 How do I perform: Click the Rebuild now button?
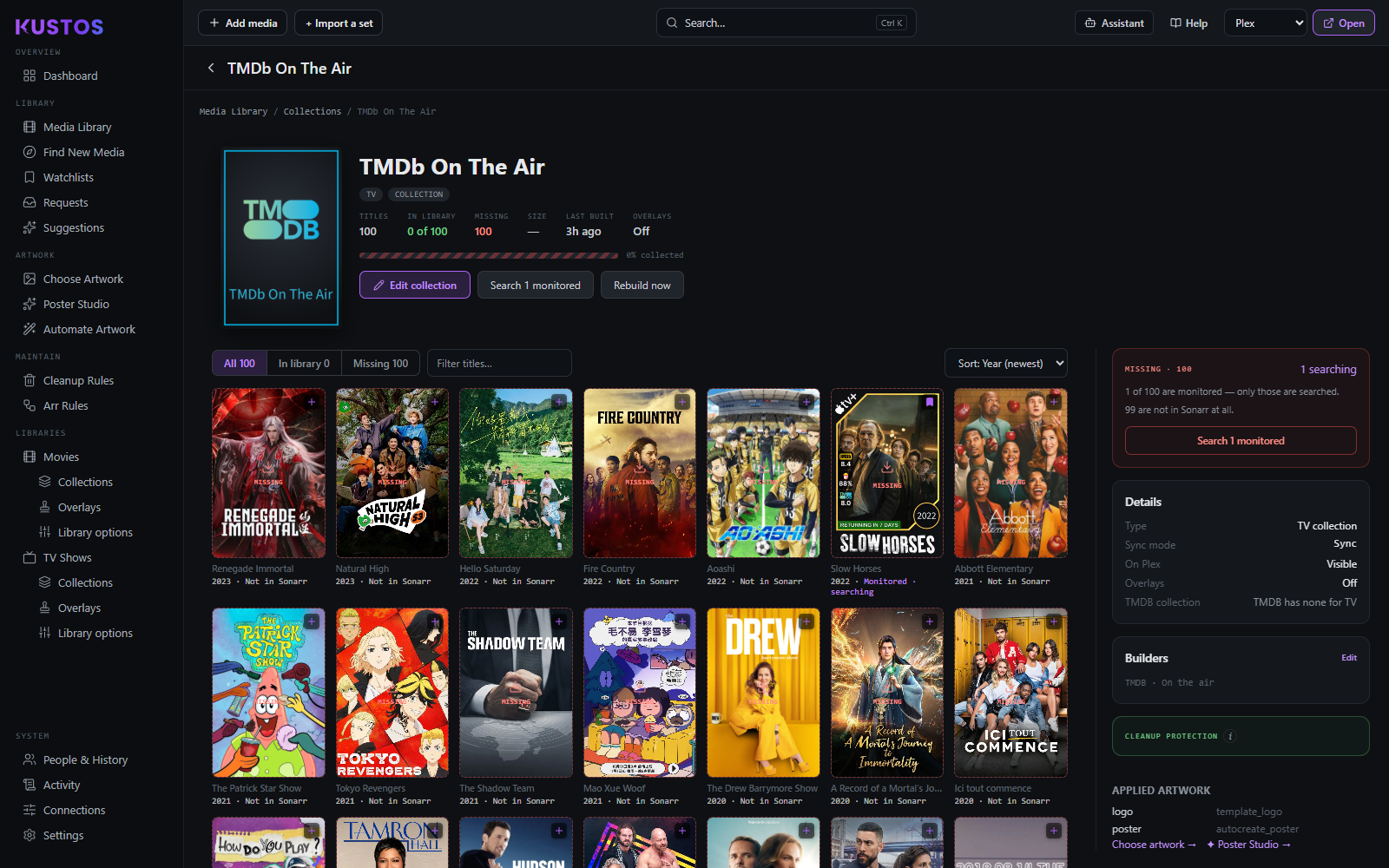coord(642,285)
